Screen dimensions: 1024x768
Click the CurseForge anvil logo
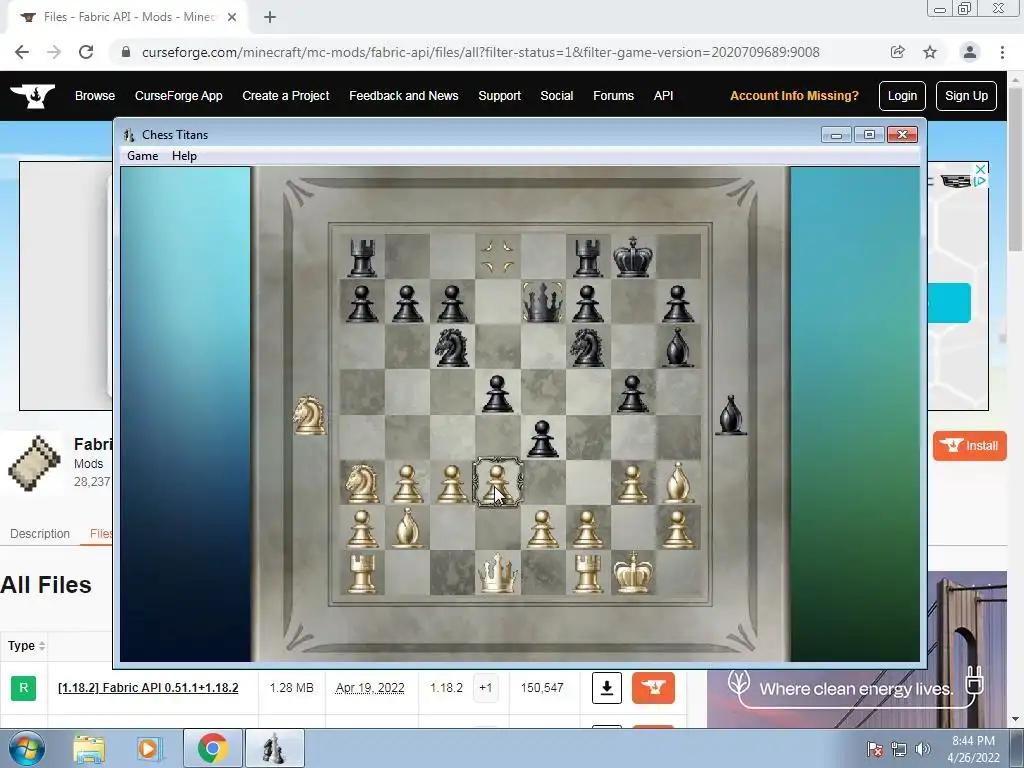pyautogui.click(x=33, y=96)
